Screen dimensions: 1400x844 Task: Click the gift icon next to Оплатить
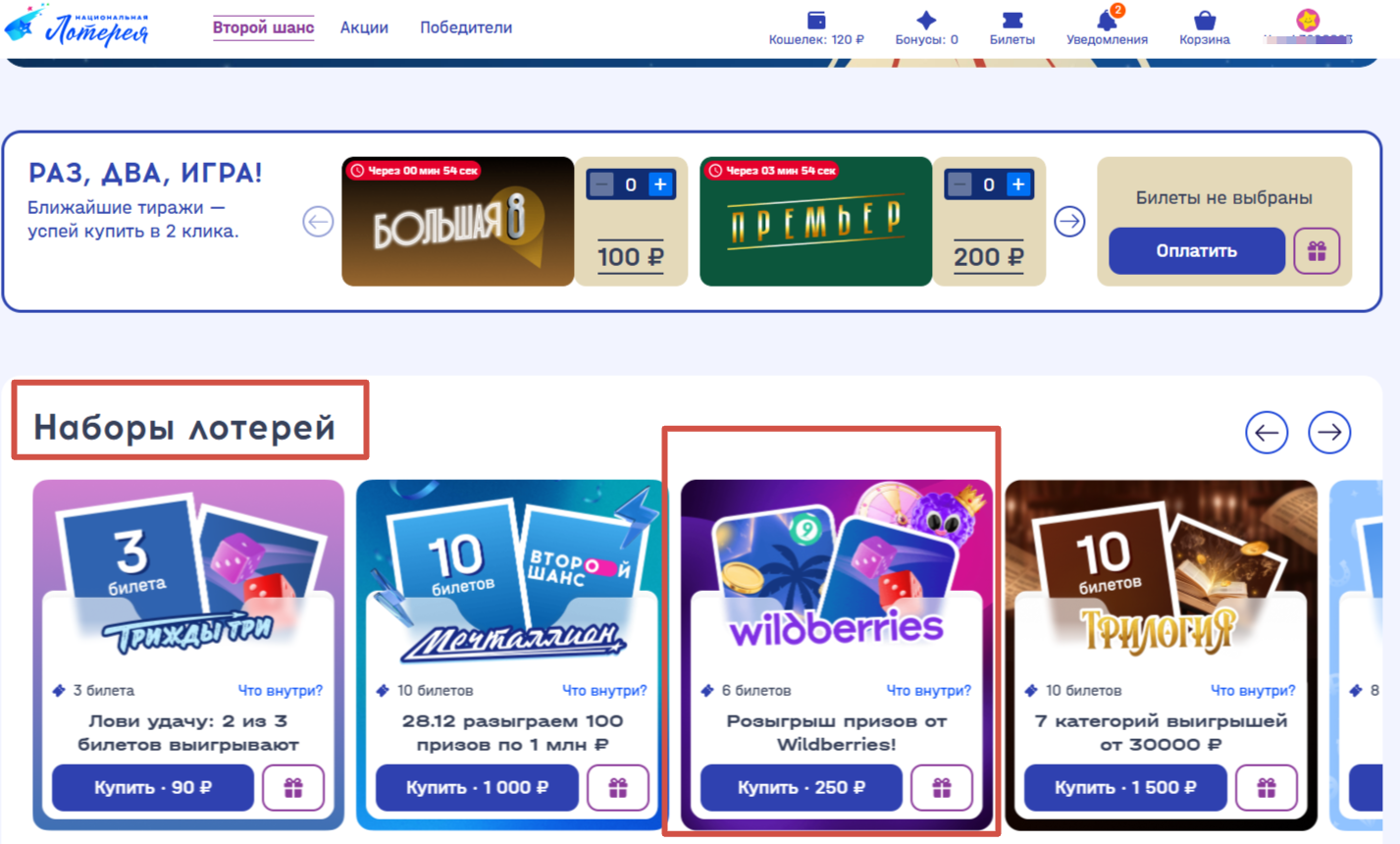tap(1317, 251)
